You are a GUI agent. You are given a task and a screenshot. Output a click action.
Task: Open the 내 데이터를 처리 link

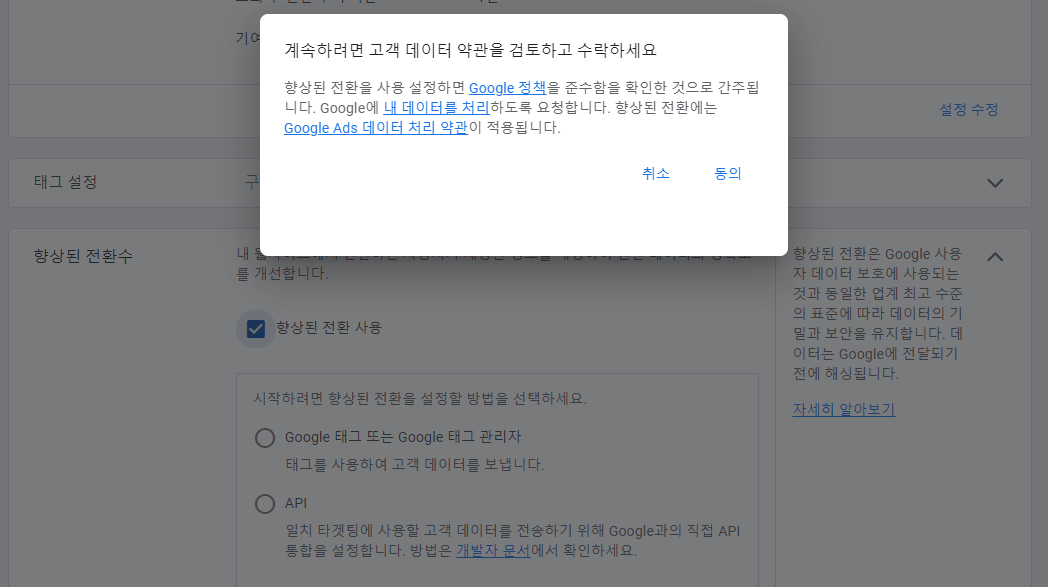[x=436, y=108]
